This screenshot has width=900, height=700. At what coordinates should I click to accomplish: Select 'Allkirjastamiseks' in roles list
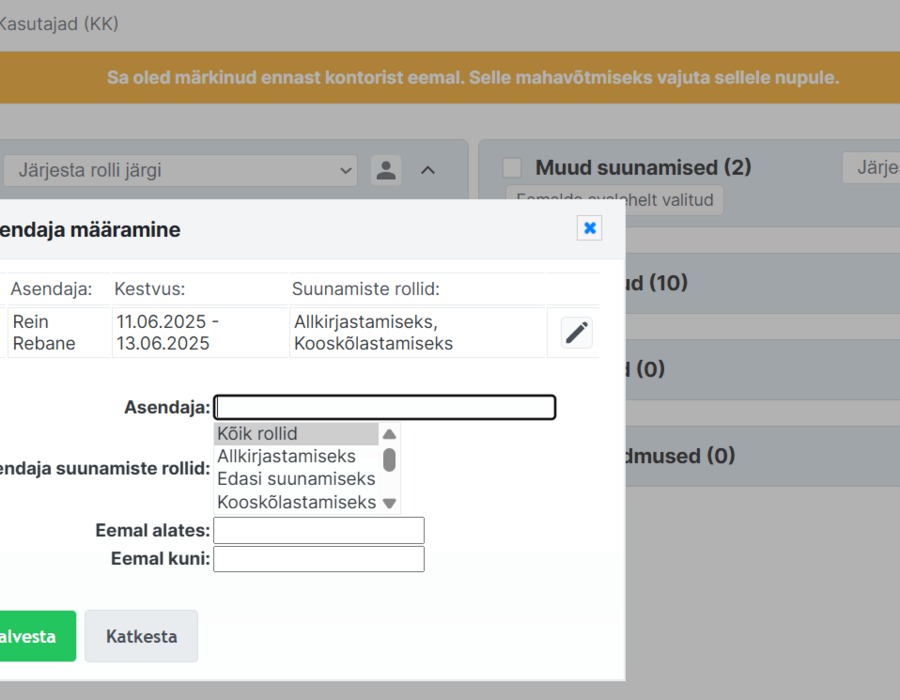click(296, 456)
